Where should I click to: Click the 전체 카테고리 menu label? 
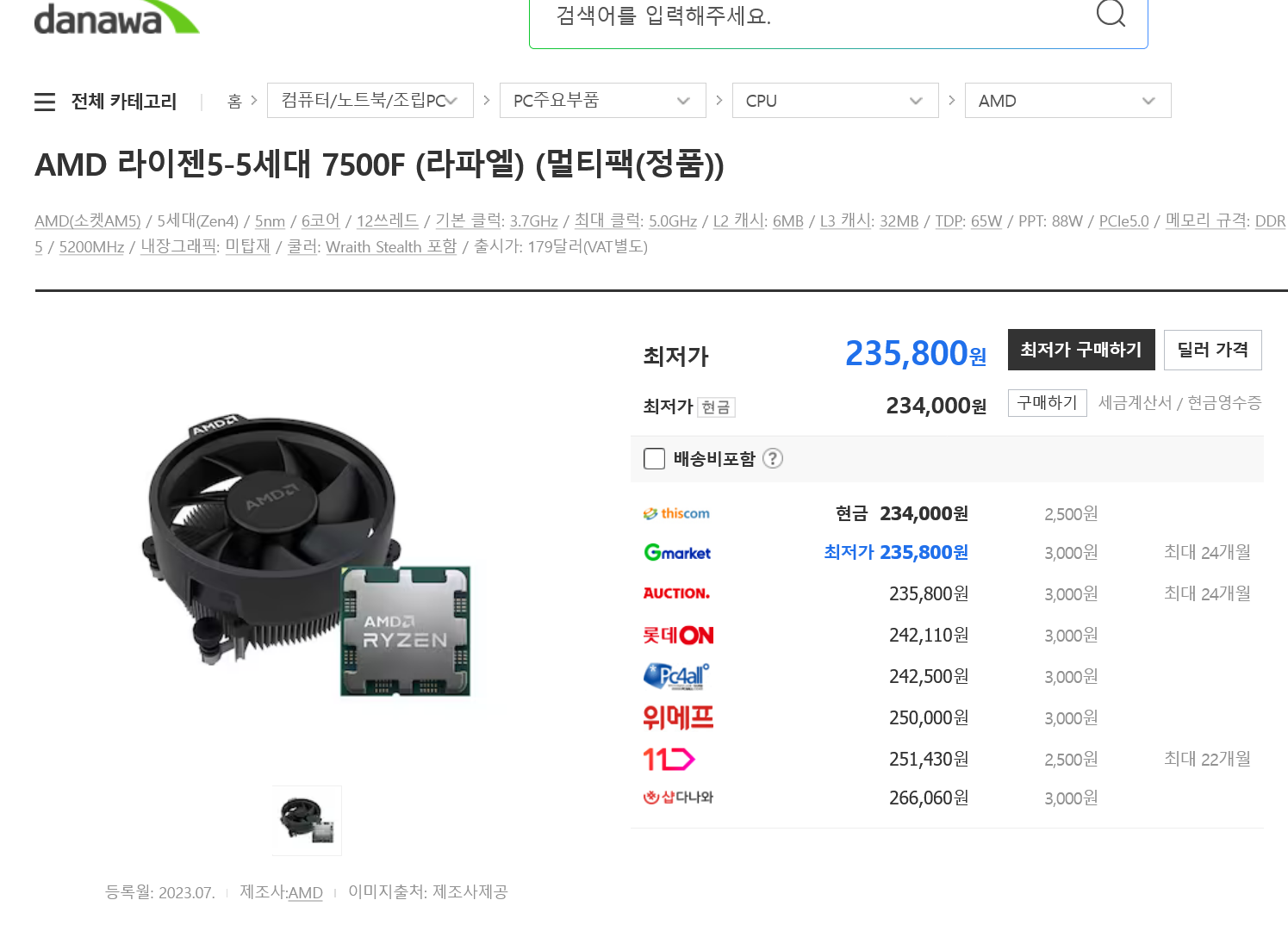coord(124,102)
